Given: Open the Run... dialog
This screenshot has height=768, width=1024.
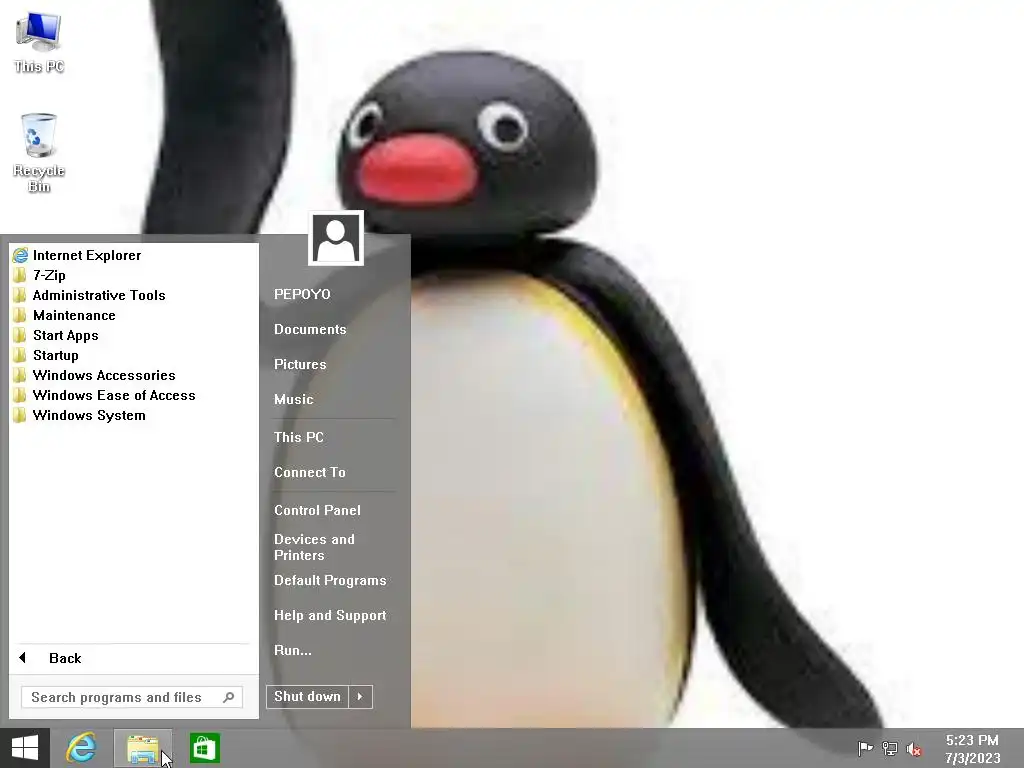Looking at the screenshot, I should 293,650.
